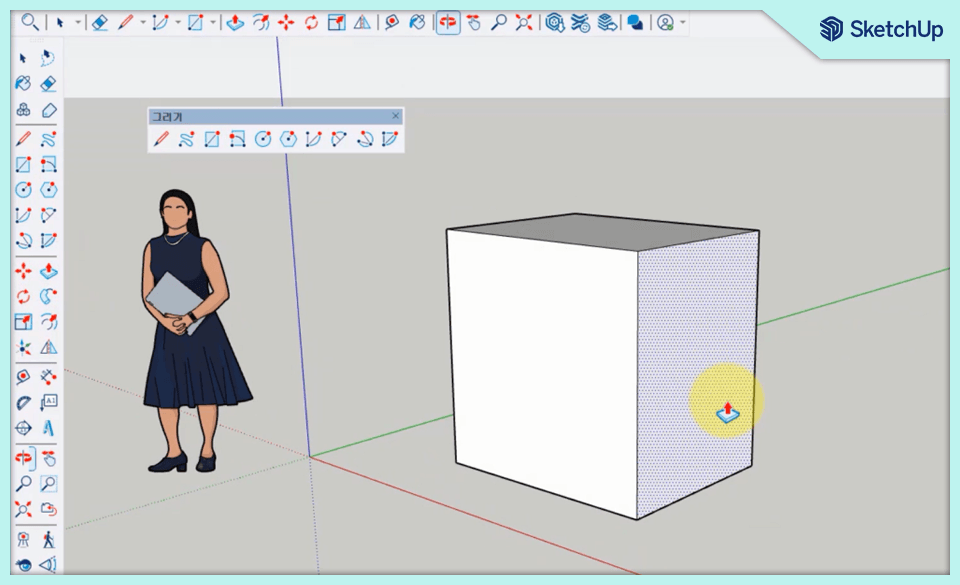Pick the Tag tool in the left palette
Image resolution: width=960 pixels, height=585 pixels.
tap(49, 110)
